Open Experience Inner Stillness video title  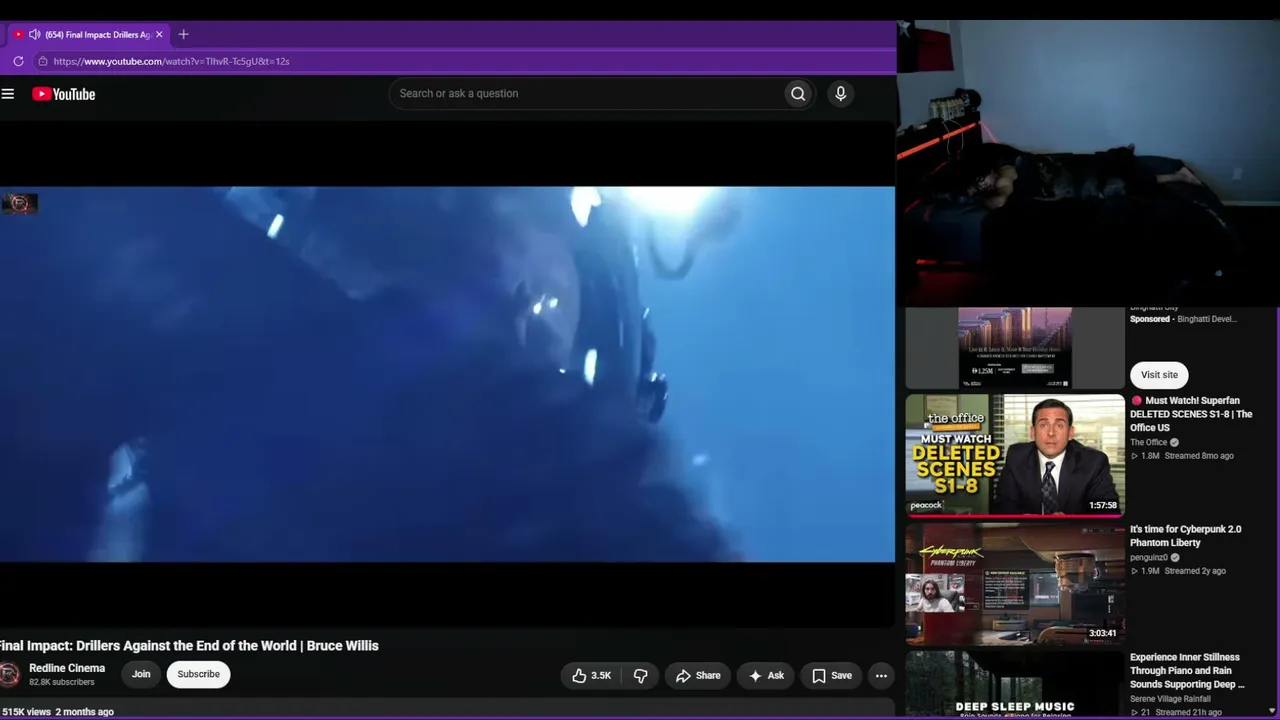(1187, 671)
